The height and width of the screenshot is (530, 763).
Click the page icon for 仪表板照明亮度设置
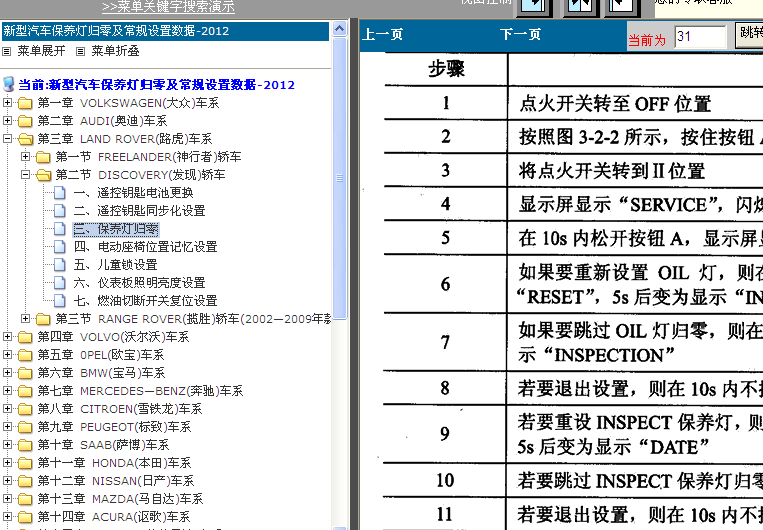click(60, 283)
